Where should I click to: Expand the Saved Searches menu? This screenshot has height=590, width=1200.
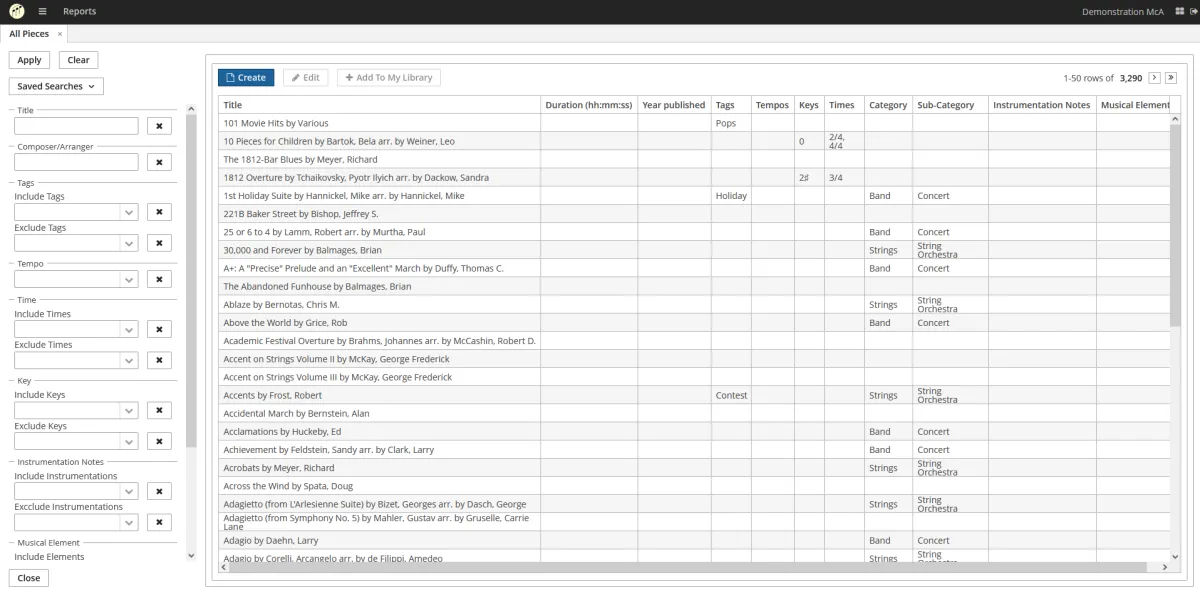pos(56,87)
